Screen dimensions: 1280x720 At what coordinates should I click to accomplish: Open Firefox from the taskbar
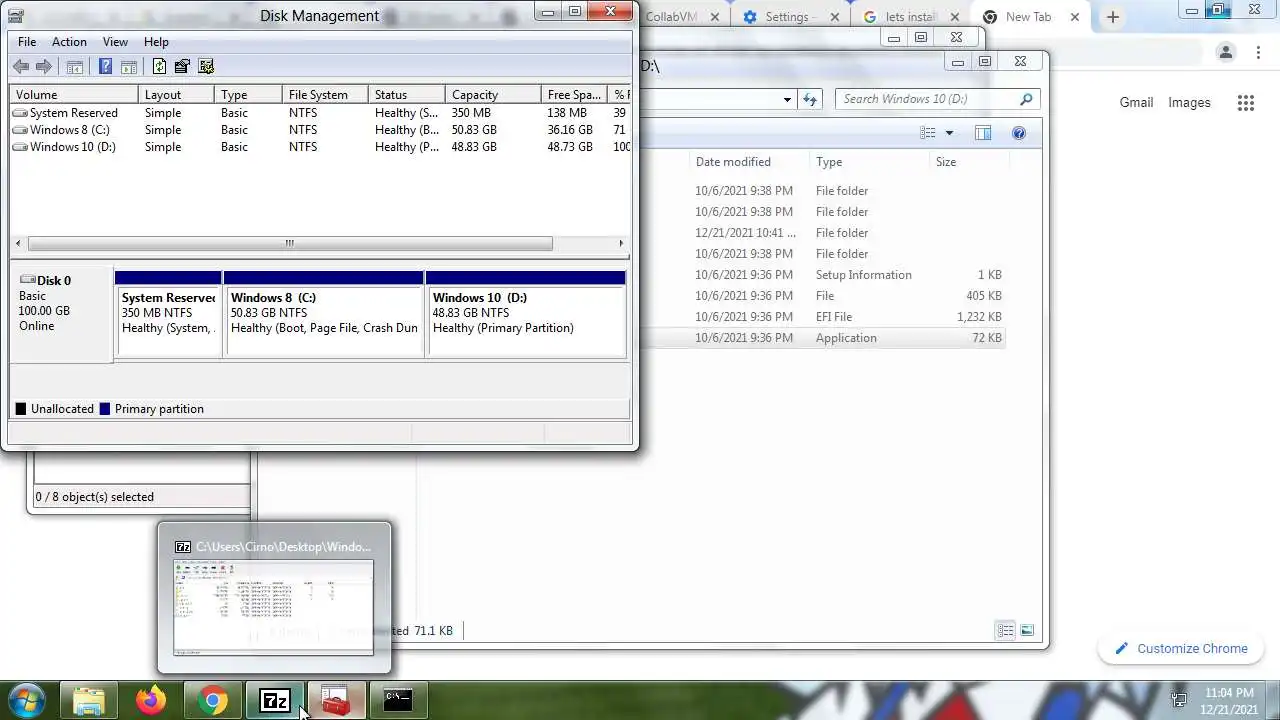(151, 700)
